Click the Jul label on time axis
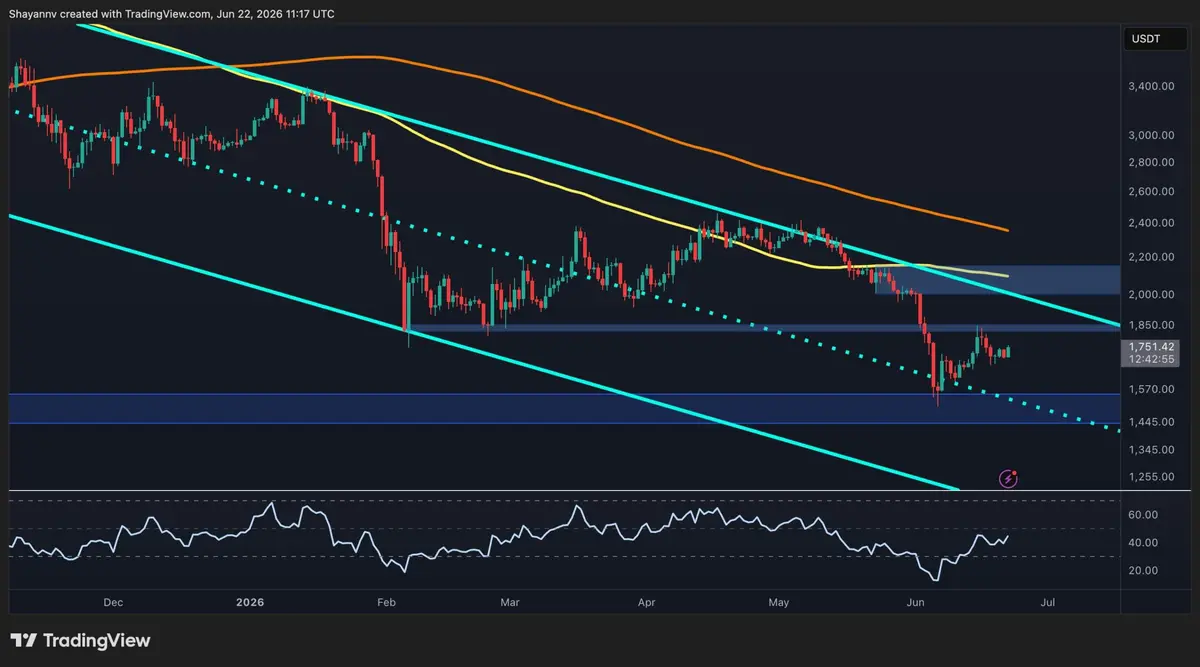The width and height of the screenshot is (1200, 667). tap(1047, 603)
